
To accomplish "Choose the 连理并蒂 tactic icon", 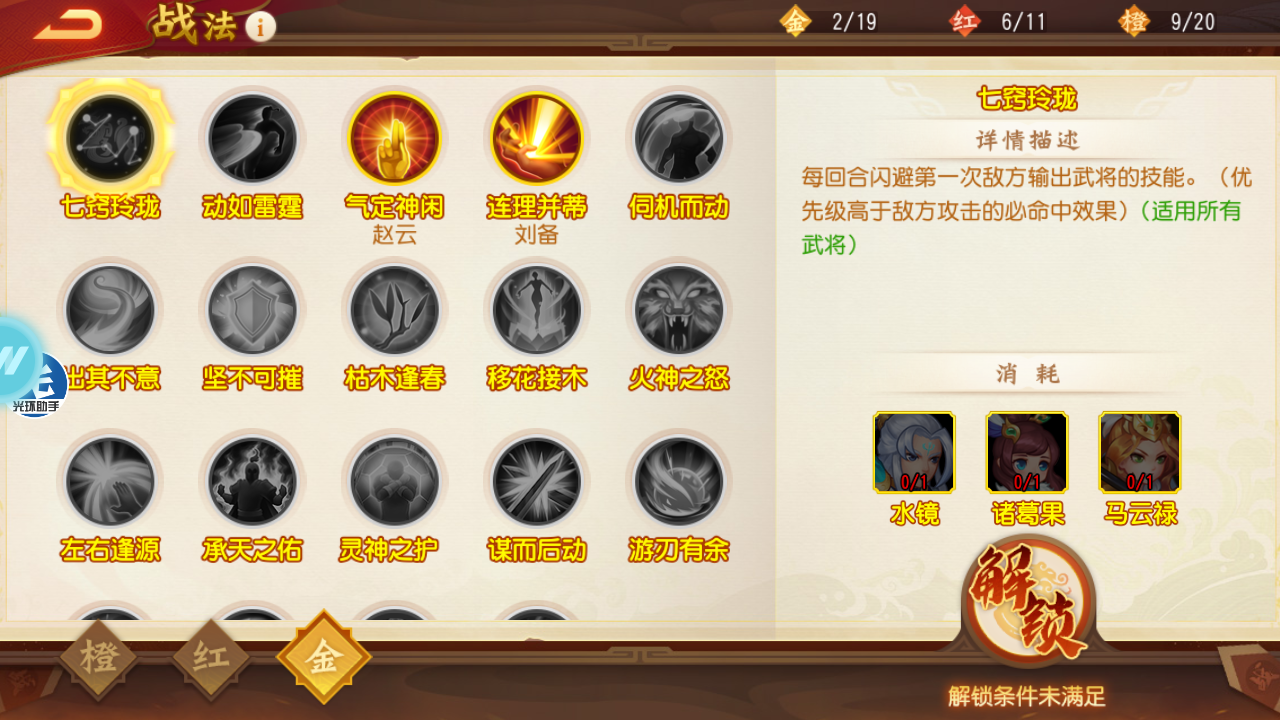I will pos(536,138).
